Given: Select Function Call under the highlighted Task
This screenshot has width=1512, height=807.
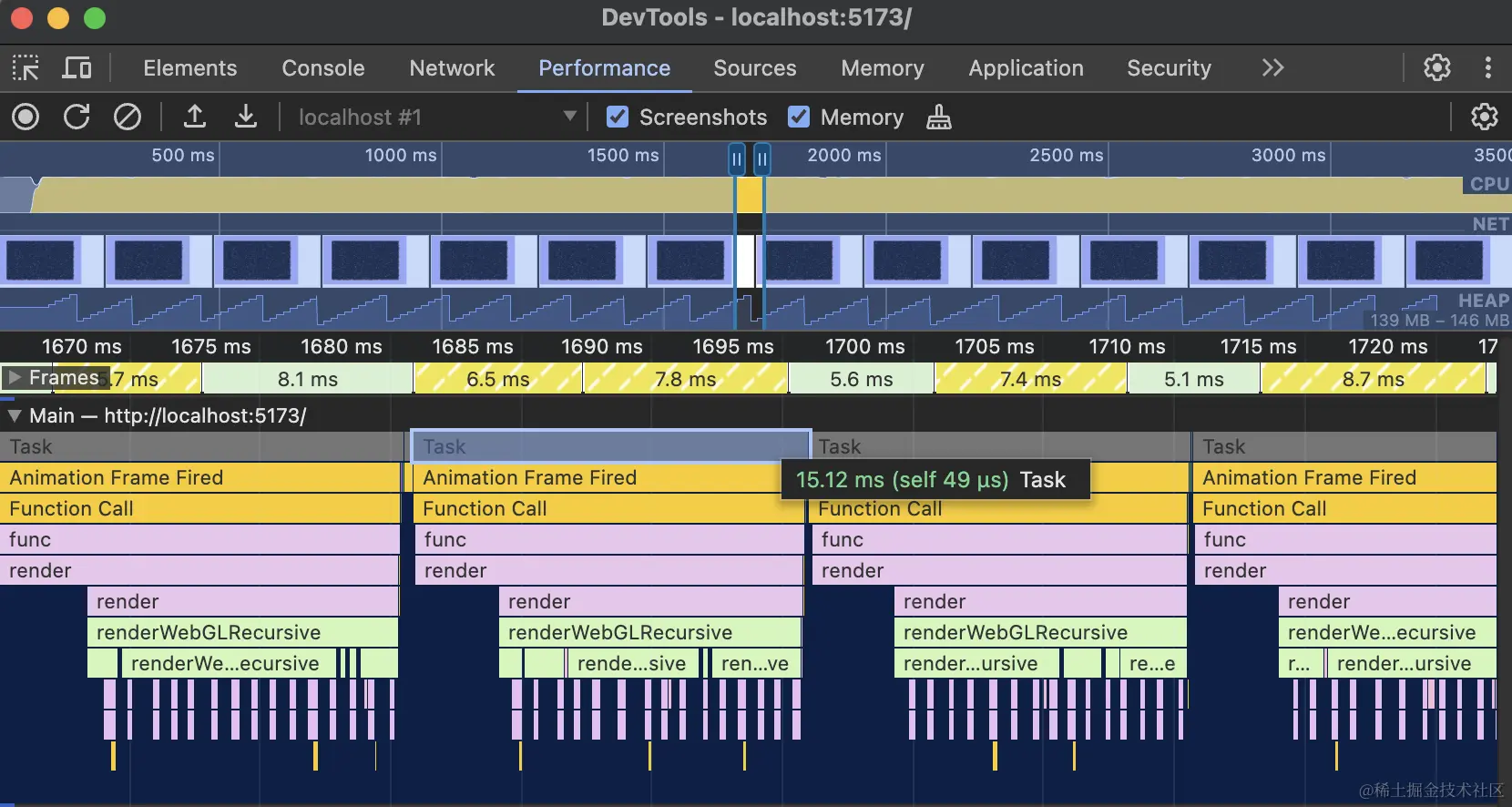Looking at the screenshot, I should pyautogui.click(x=609, y=508).
